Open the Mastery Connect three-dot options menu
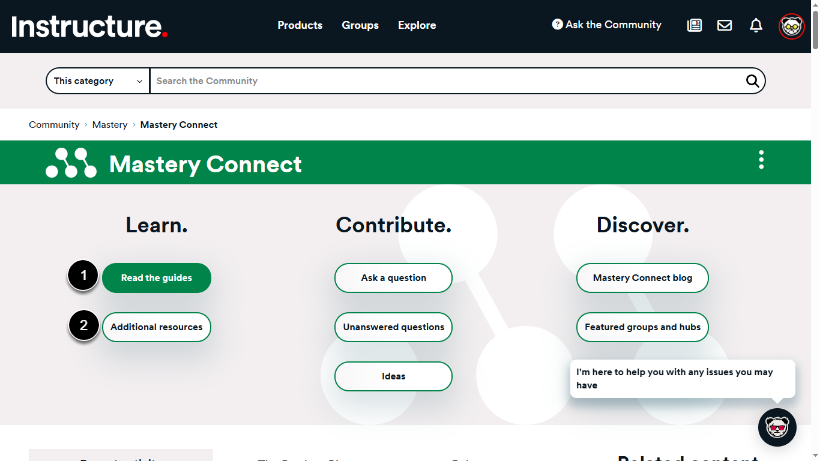The height and width of the screenshot is (461, 820). (761, 160)
